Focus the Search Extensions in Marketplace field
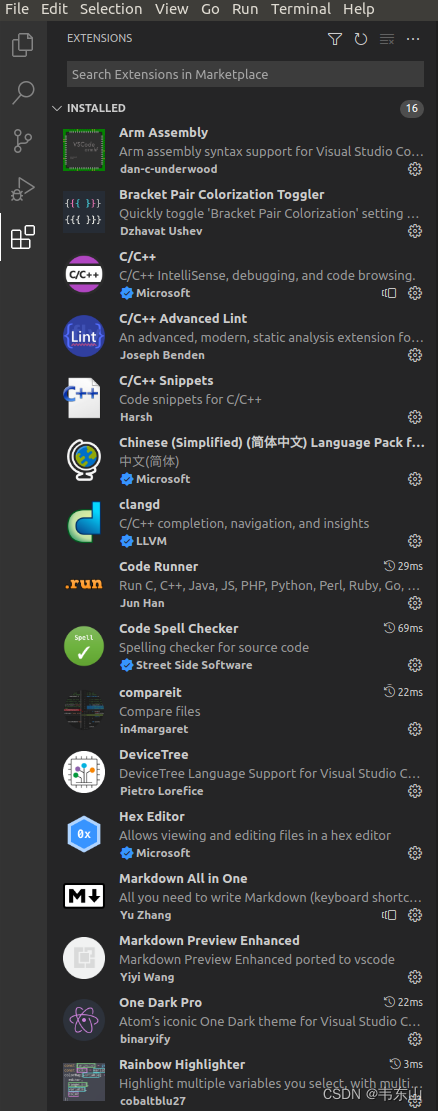Viewport: 438px width, 1111px height. point(245,74)
